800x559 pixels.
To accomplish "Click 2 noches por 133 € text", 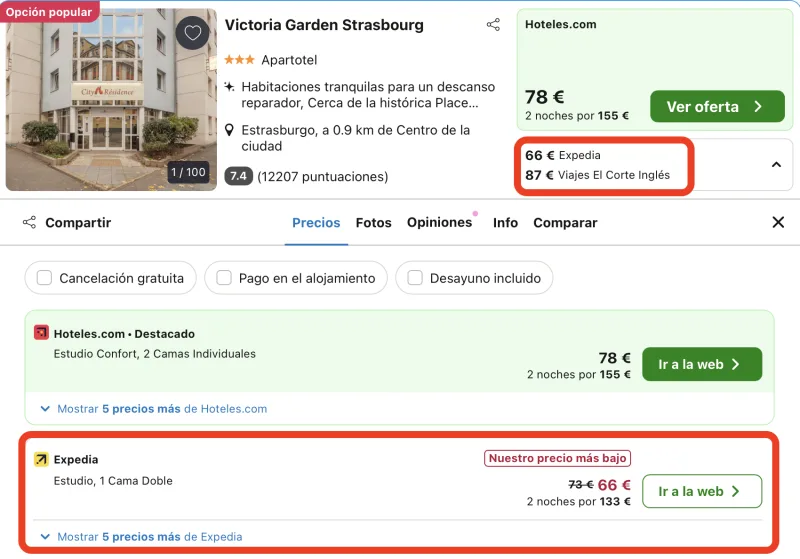I will [x=579, y=501].
